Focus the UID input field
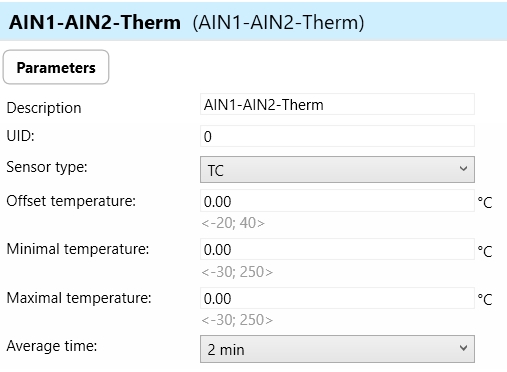 coord(337,136)
